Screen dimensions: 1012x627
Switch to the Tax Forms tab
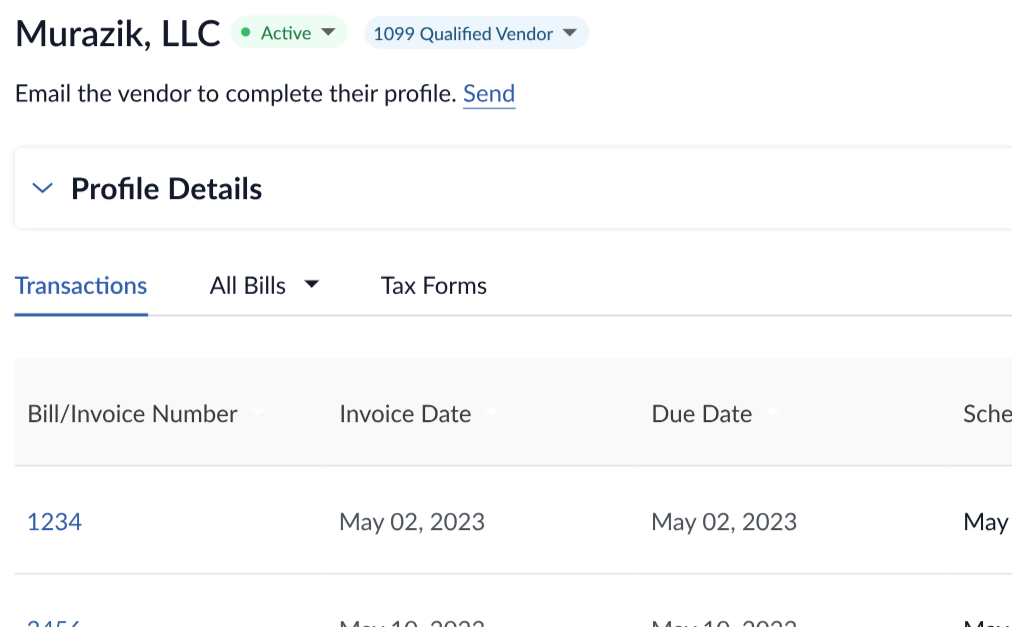(433, 285)
